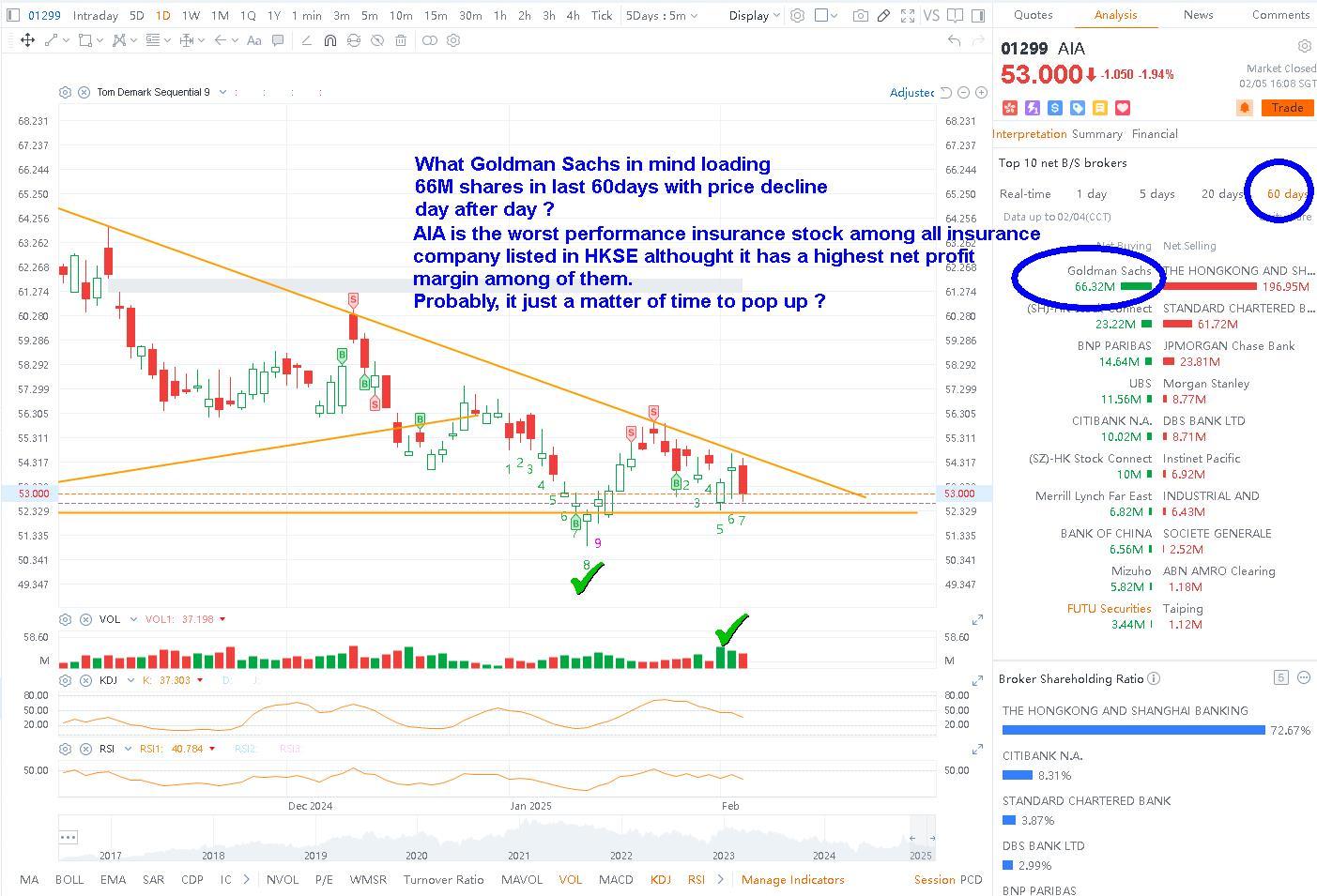Select the crosshair move cursor tool
The width and height of the screenshot is (1317, 896).
pos(27,40)
